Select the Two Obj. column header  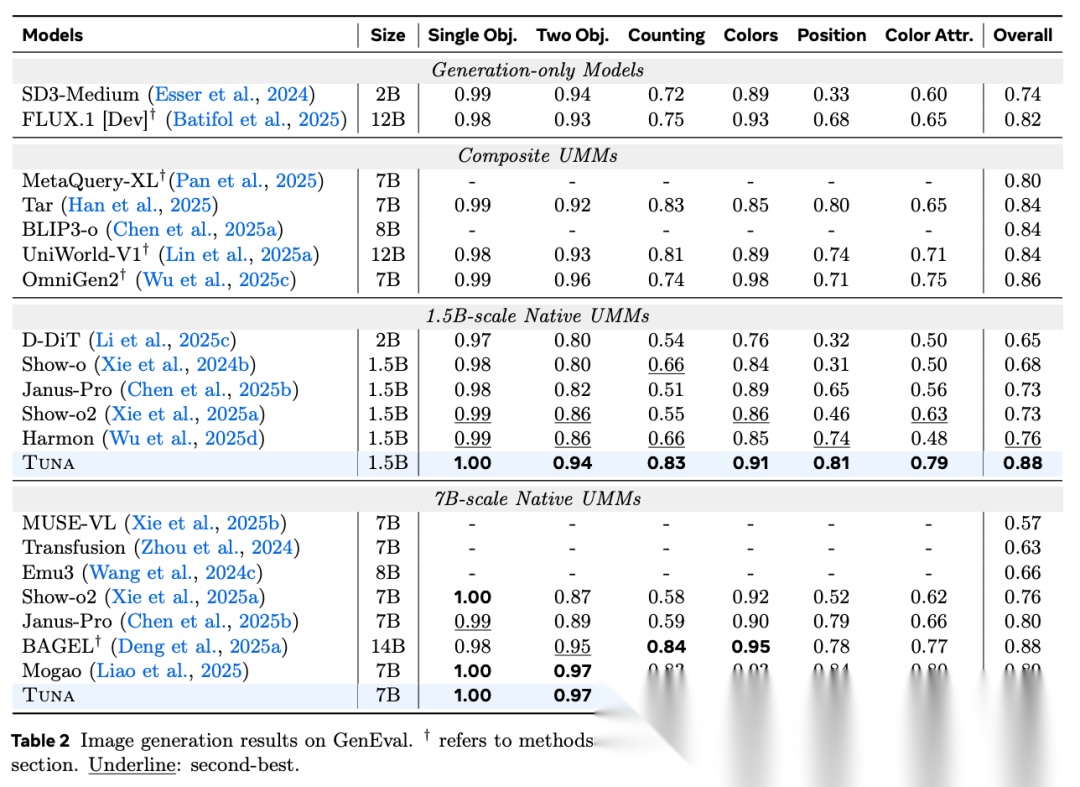pyautogui.click(x=572, y=36)
